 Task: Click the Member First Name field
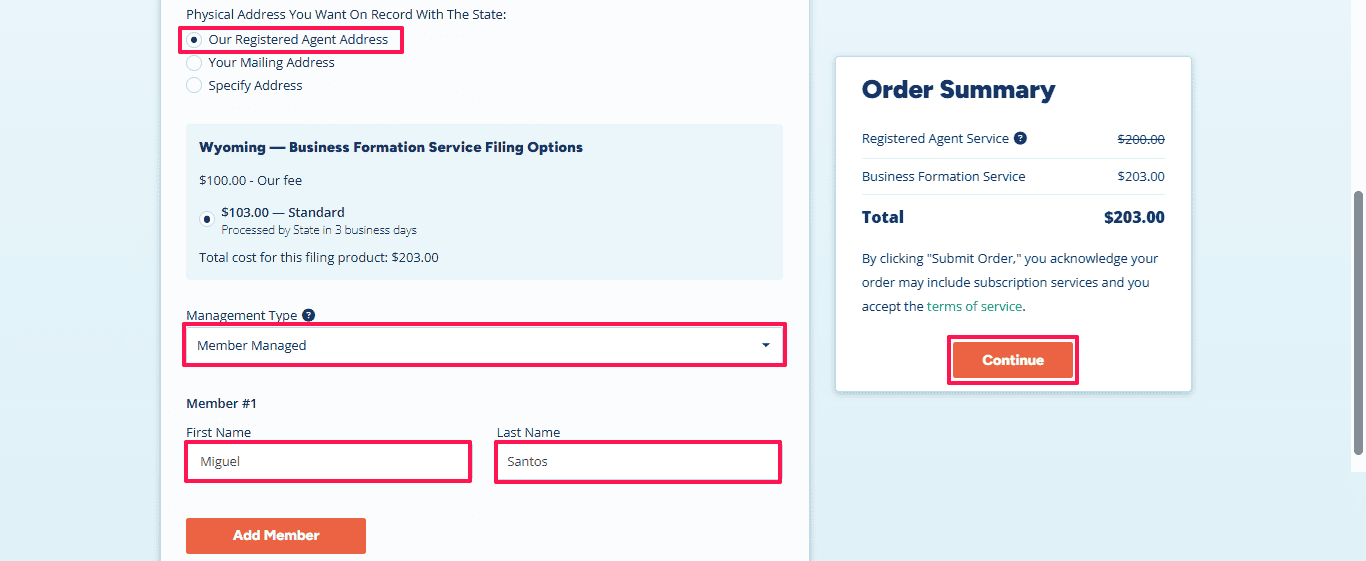(328, 462)
